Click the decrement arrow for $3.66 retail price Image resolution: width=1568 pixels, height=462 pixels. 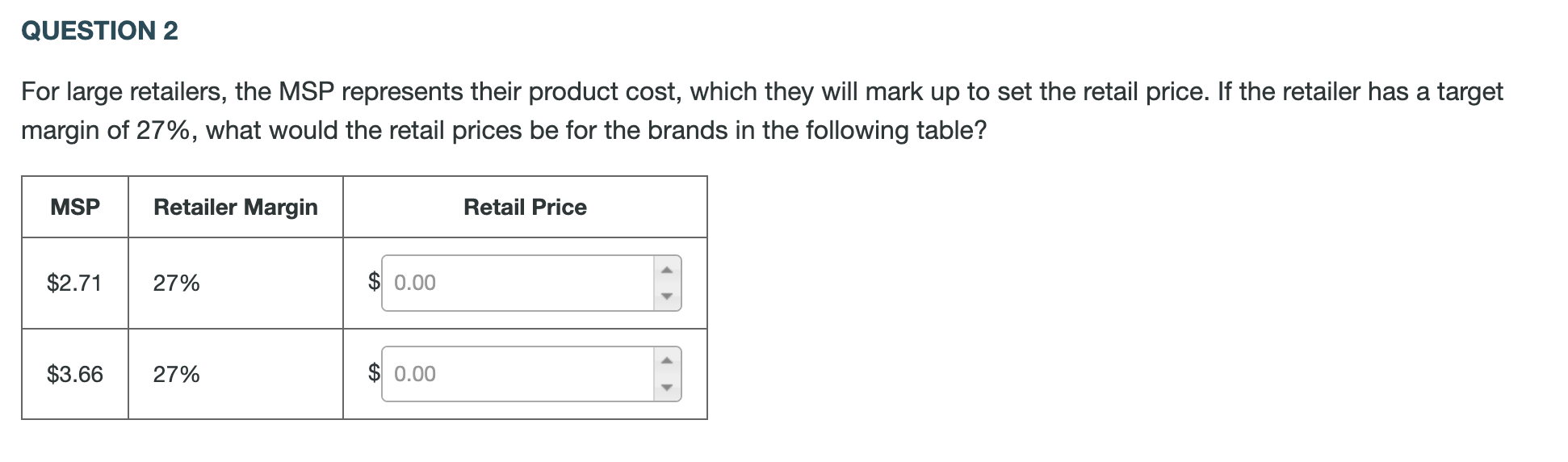click(667, 388)
